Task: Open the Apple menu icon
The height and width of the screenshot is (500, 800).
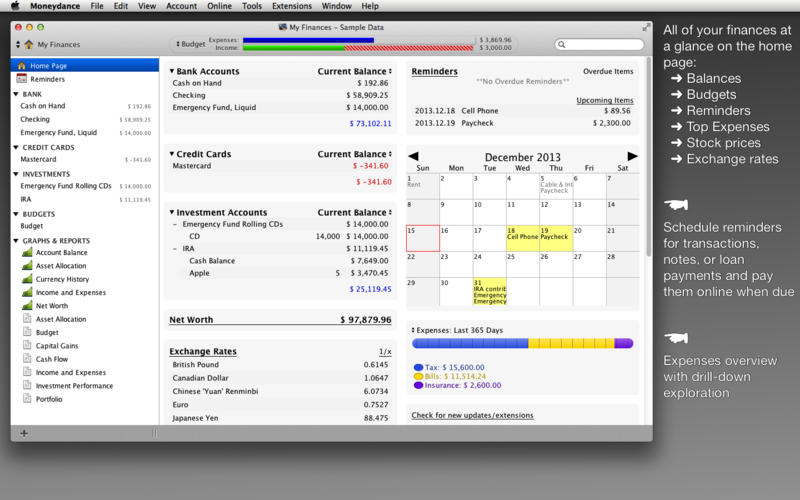Action: tap(15, 6)
